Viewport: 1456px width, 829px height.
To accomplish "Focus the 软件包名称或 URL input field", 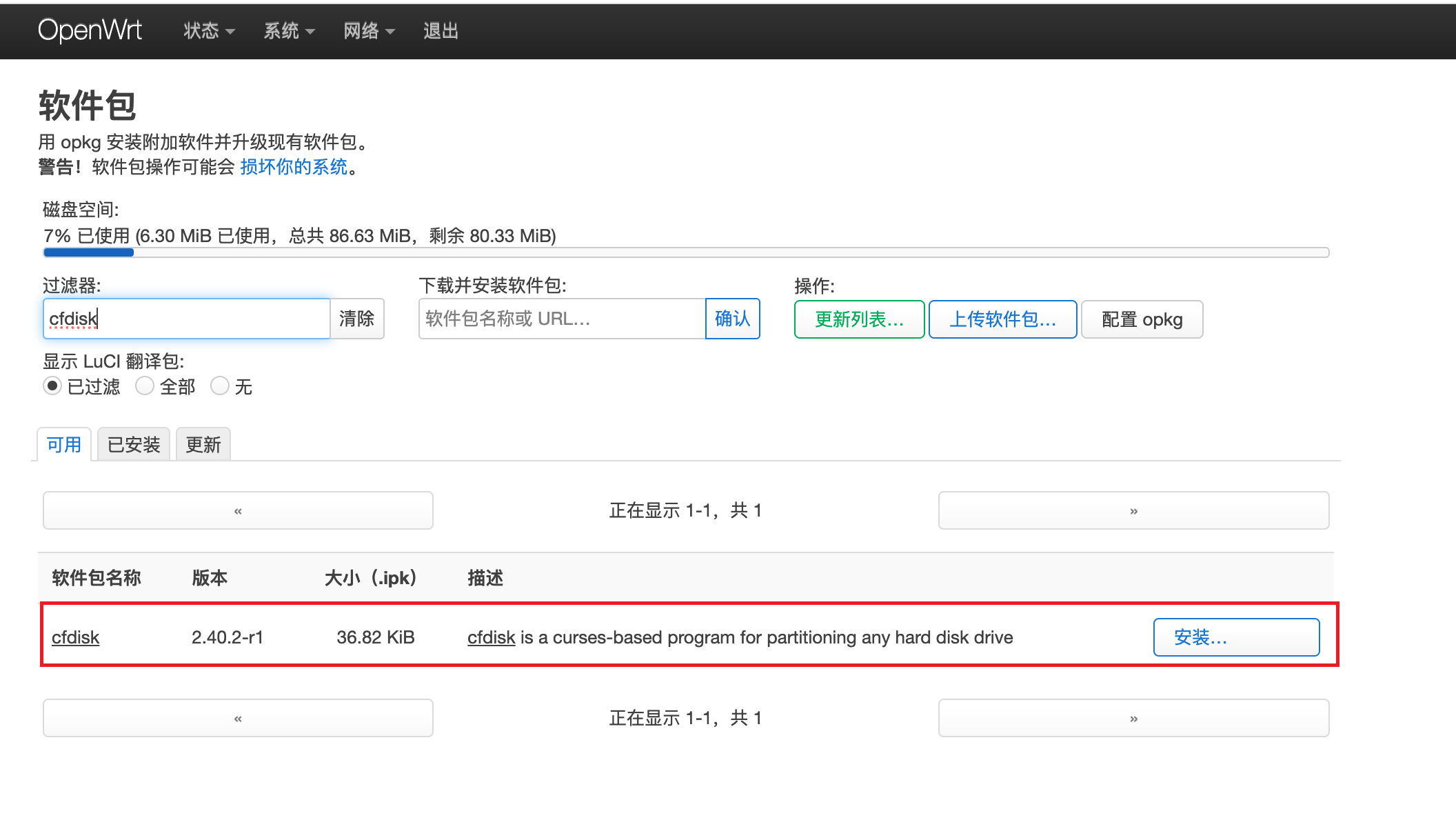I will [561, 319].
